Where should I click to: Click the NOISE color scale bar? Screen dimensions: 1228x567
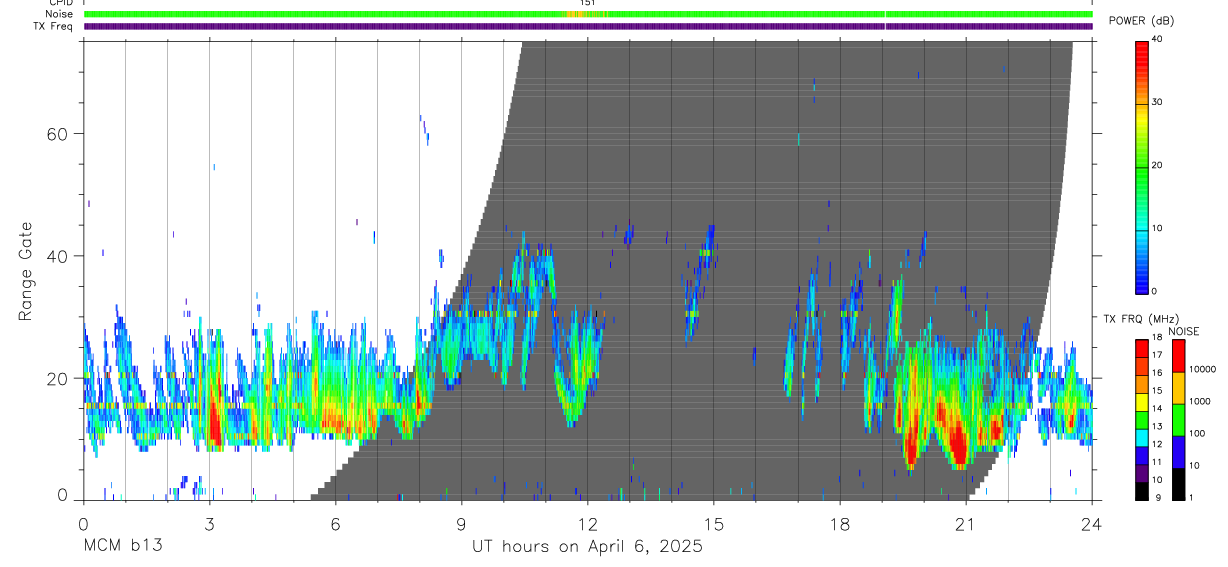[1179, 419]
